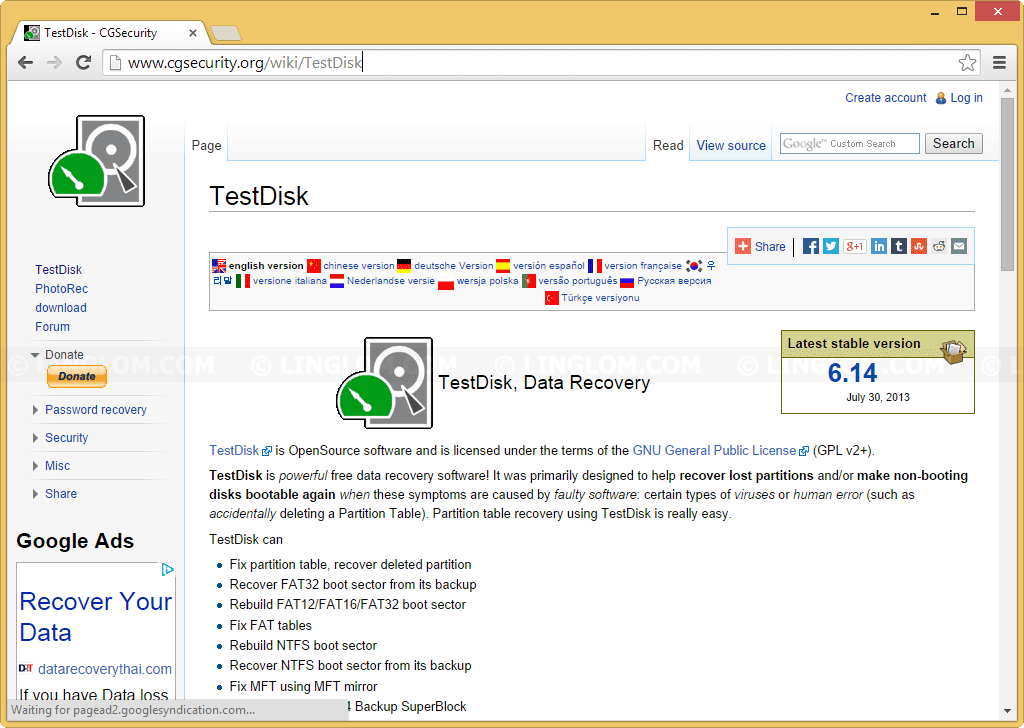Go to the download sidebar link
Screen dimensions: 1024x728
point(61,308)
